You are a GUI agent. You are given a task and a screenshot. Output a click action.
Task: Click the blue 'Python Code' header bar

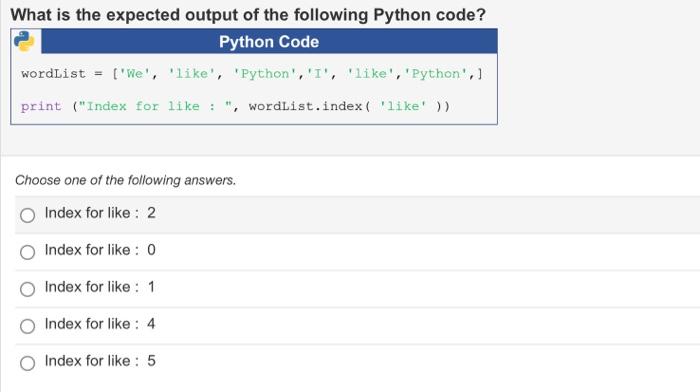point(269,42)
